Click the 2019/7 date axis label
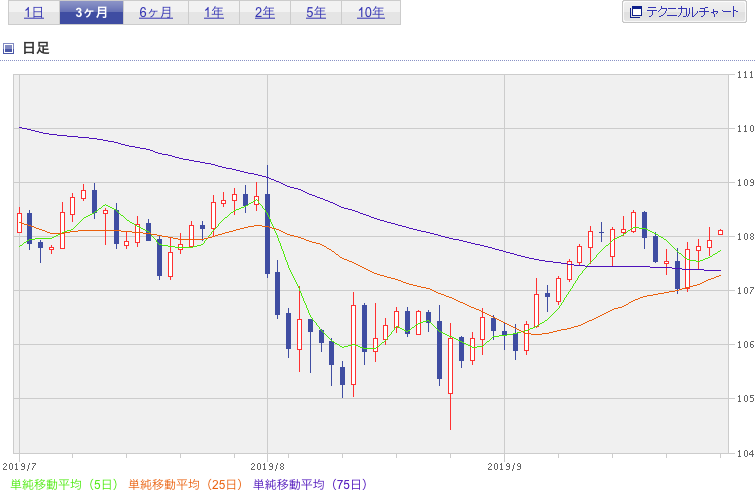 20,466
